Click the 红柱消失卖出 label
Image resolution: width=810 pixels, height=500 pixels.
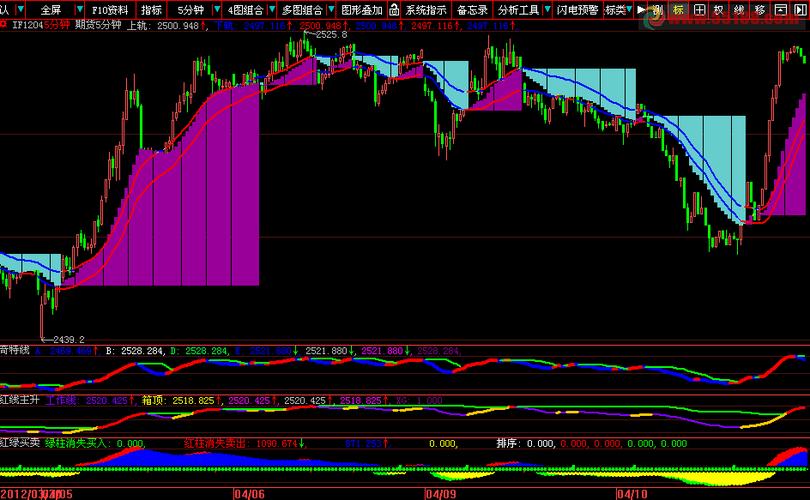[214, 443]
